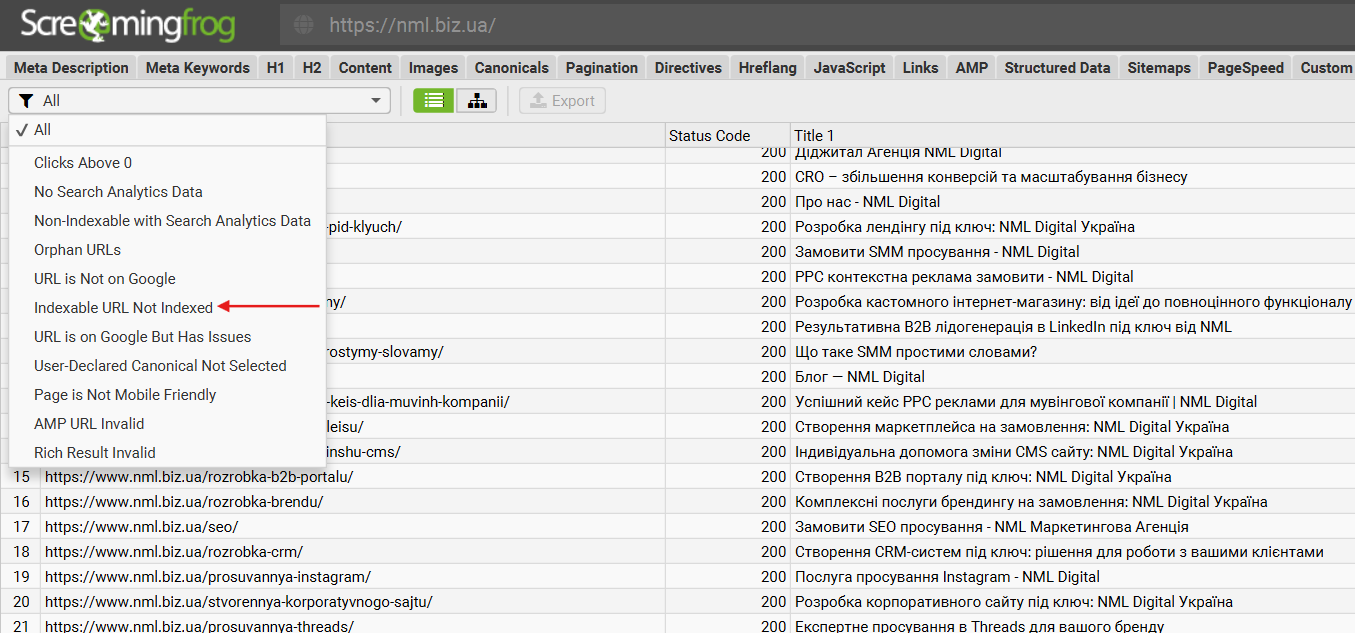Click the funnel filter icon
1355x633 pixels.
[26, 100]
